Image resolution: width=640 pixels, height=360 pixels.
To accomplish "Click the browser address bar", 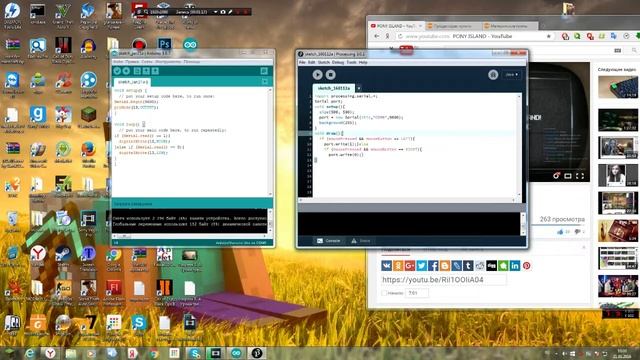I will [x=473, y=36].
